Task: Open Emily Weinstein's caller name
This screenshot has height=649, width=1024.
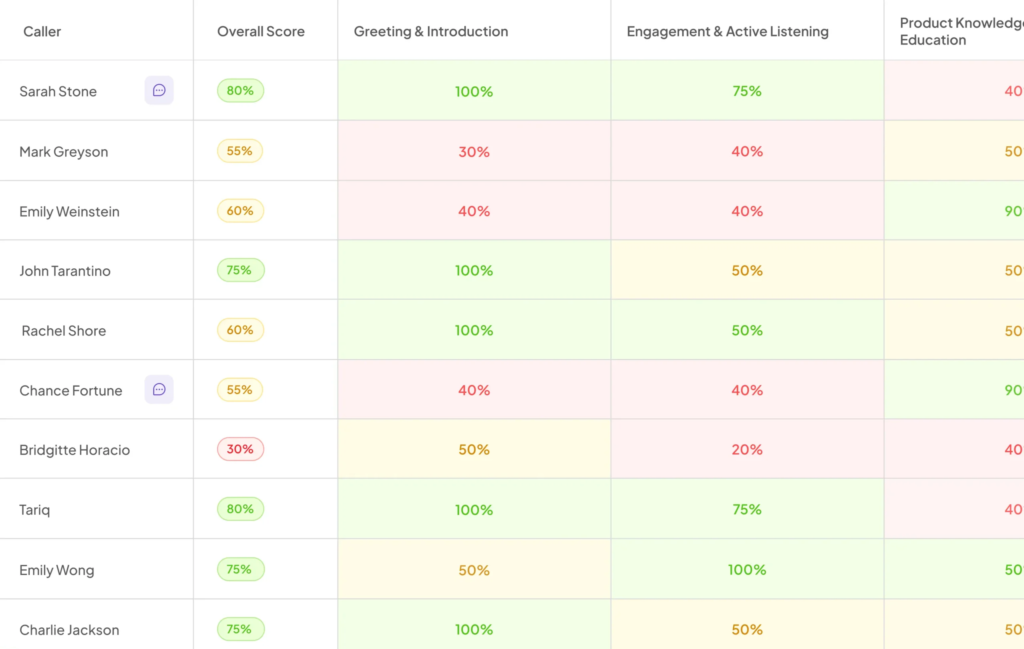Action: tap(69, 212)
